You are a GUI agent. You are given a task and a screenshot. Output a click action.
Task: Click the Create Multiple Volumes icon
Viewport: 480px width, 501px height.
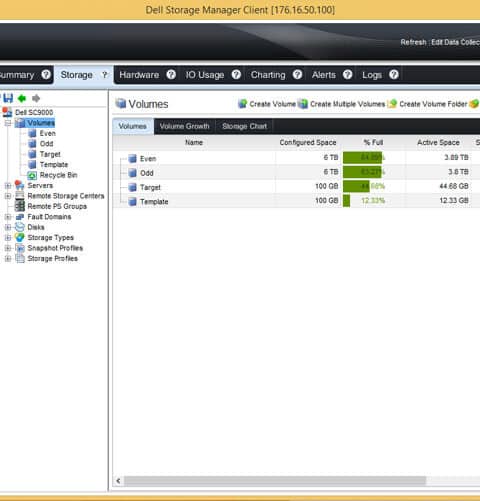click(x=303, y=104)
